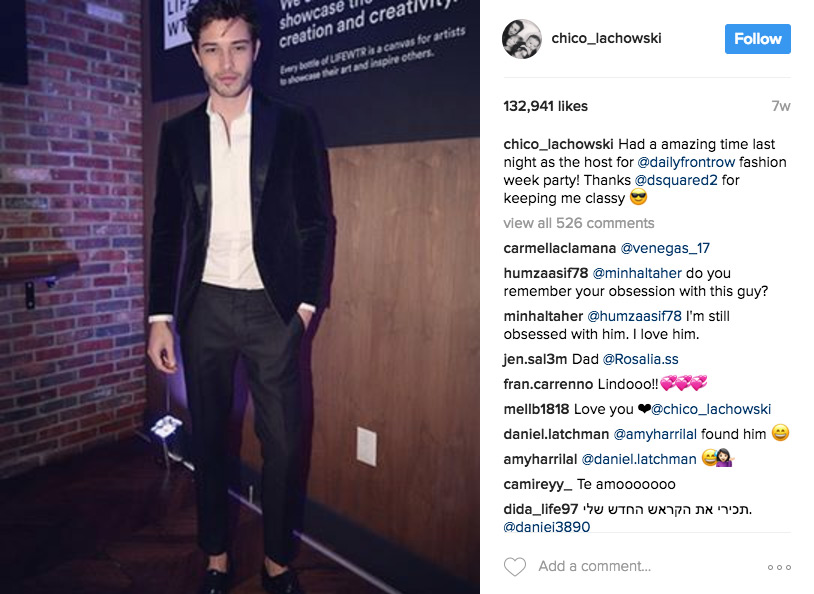814x594 pixels.
Task: Open the @amyharrilal mention link
Action: [655, 434]
